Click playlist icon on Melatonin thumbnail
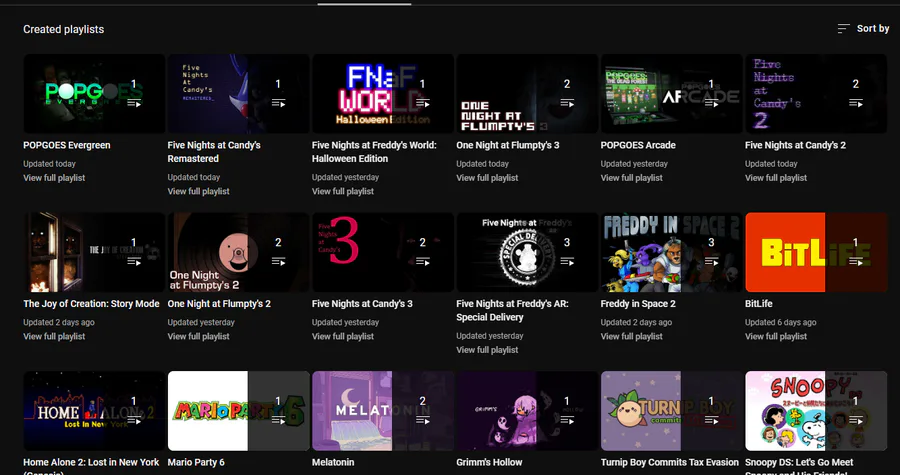The image size is (900, 475). coord(422,421)
